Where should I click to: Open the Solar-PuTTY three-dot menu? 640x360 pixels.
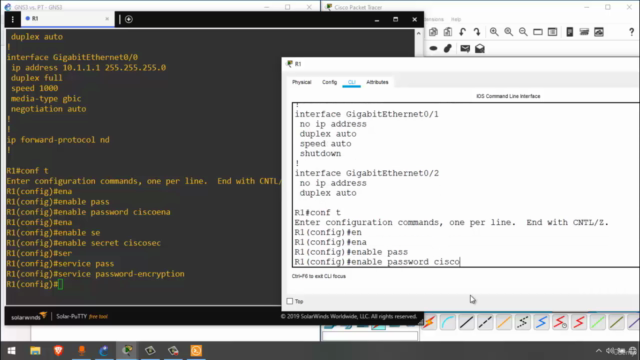pos(13,19)
